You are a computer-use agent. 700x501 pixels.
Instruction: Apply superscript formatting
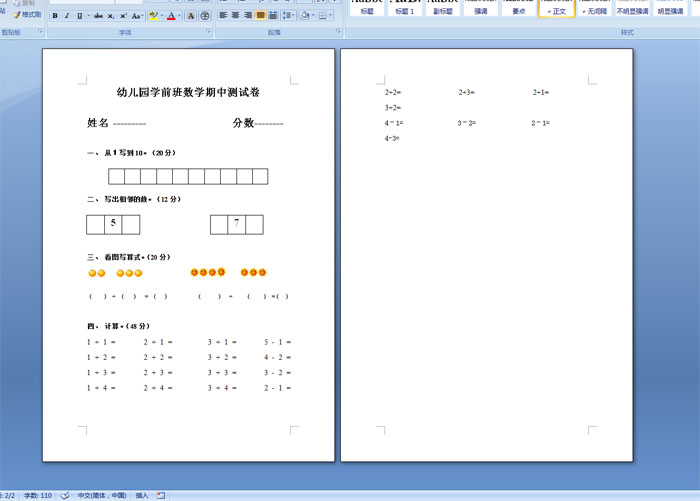pos(123,16)
